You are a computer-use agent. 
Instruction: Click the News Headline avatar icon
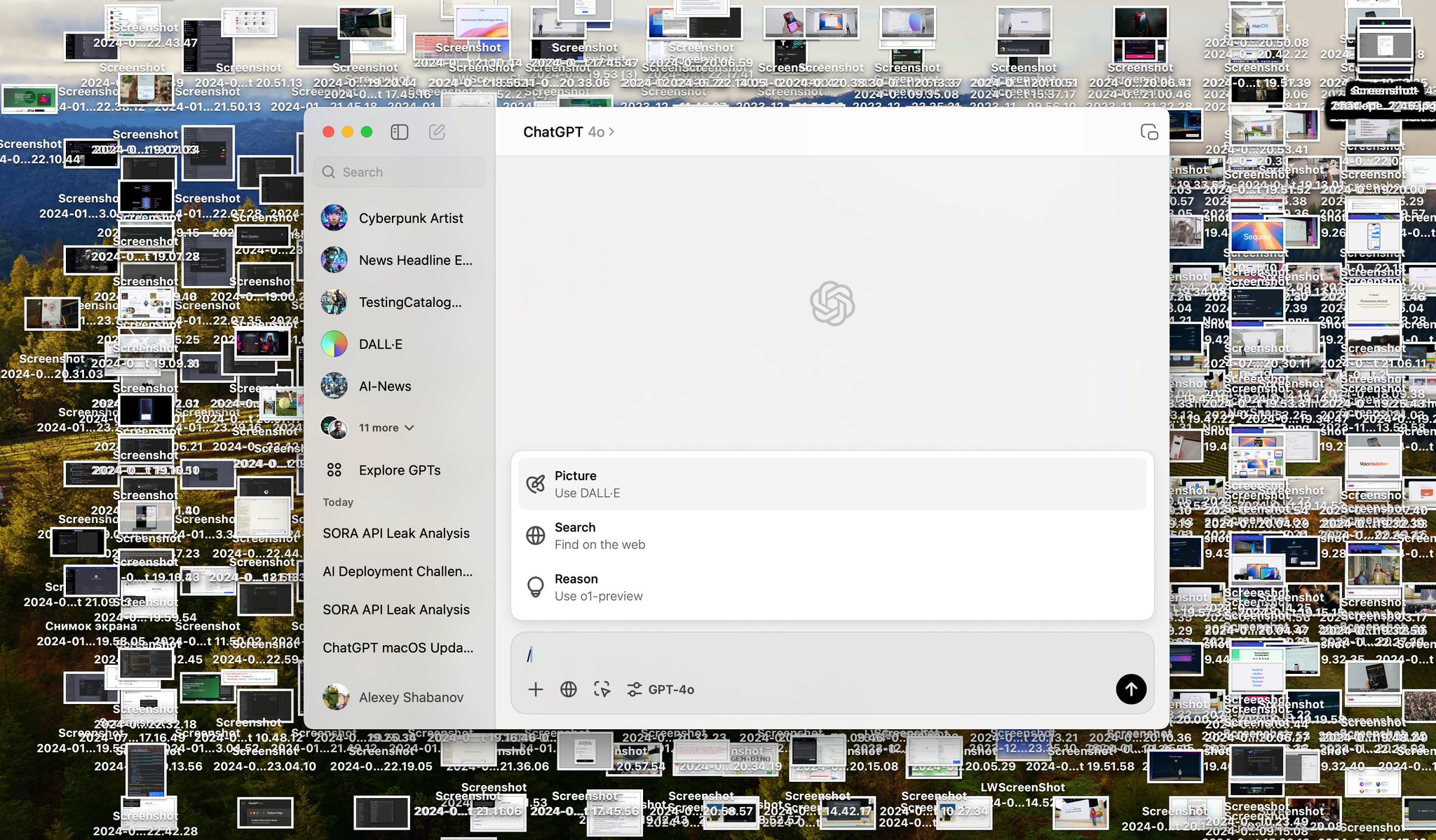(334, 260)
